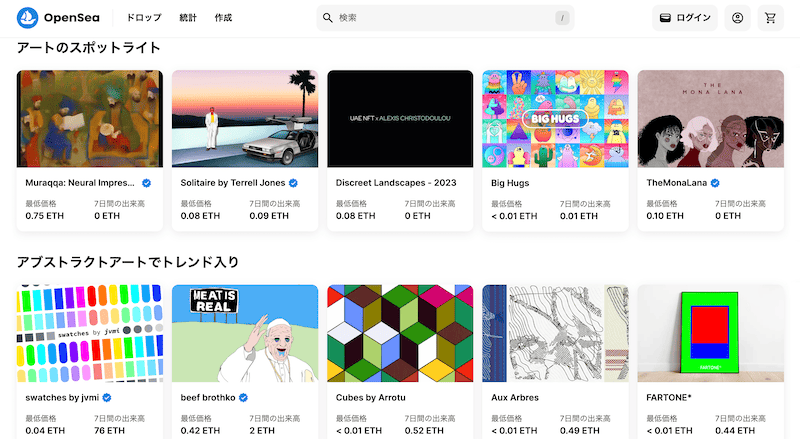Select the Big Hugs title
Screen dimensions: 800x439
[510, 183]
